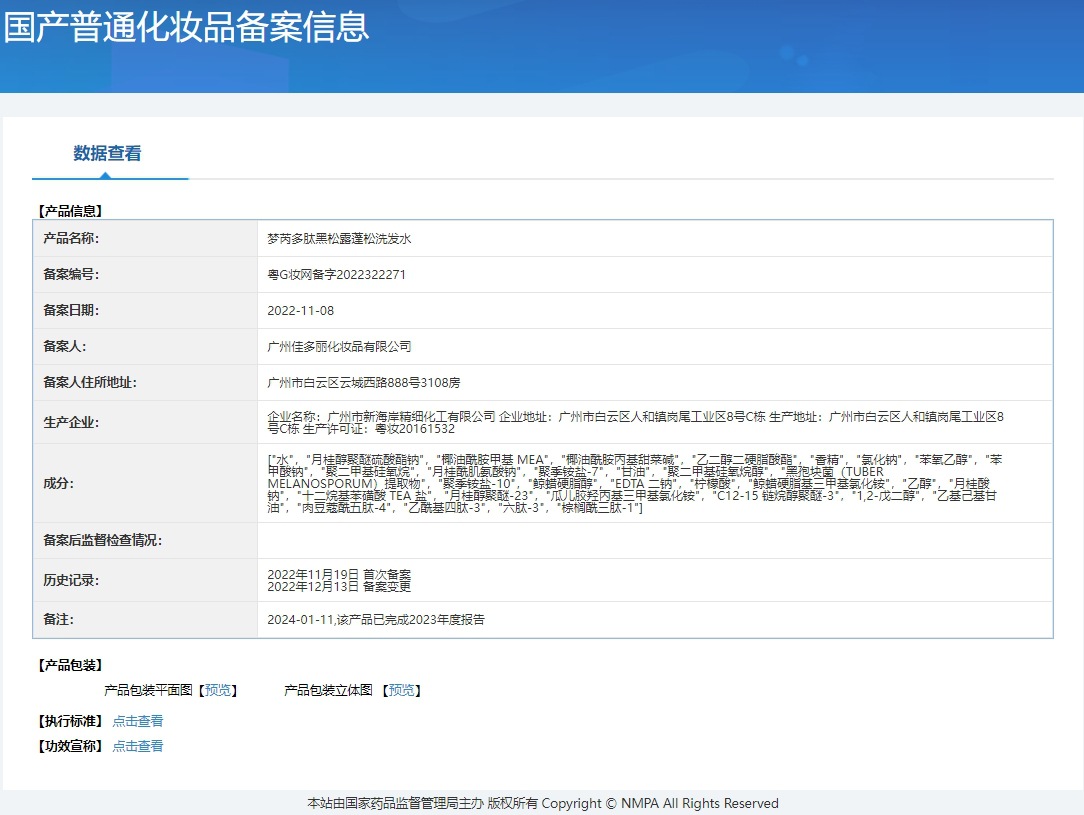
Task: Select the product name 梦芮多肽黑松露蓬松洗发水
Action: (339, 239)
